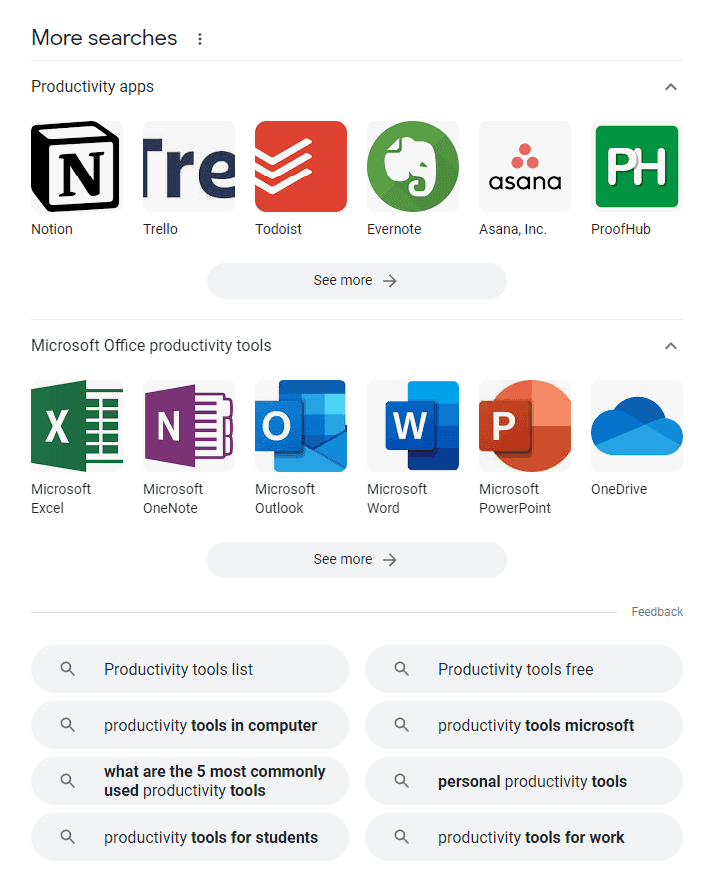Open the More searches three-dot menu

point(199,39)
